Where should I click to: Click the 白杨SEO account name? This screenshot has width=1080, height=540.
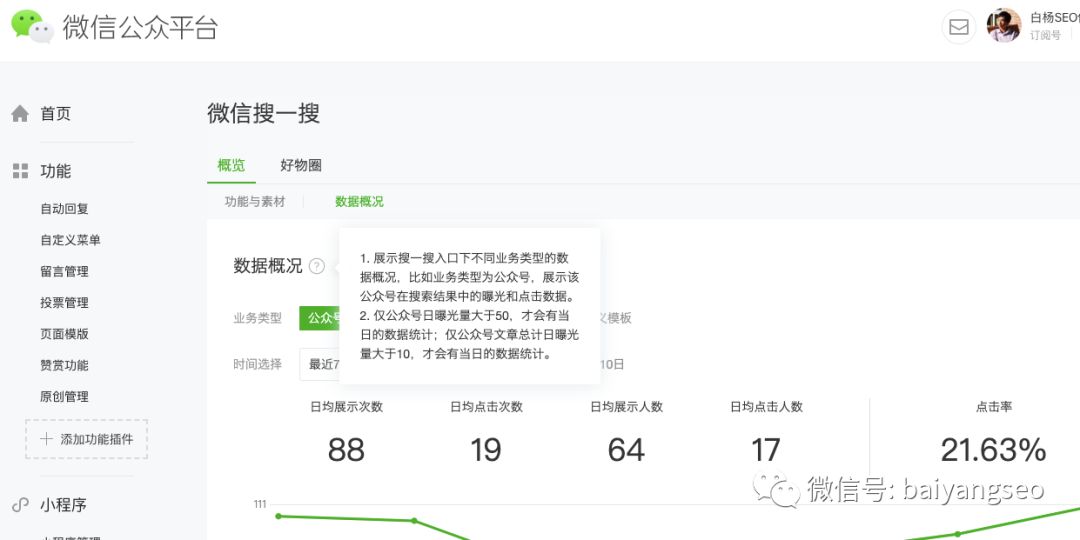[x=1055, y=18]
